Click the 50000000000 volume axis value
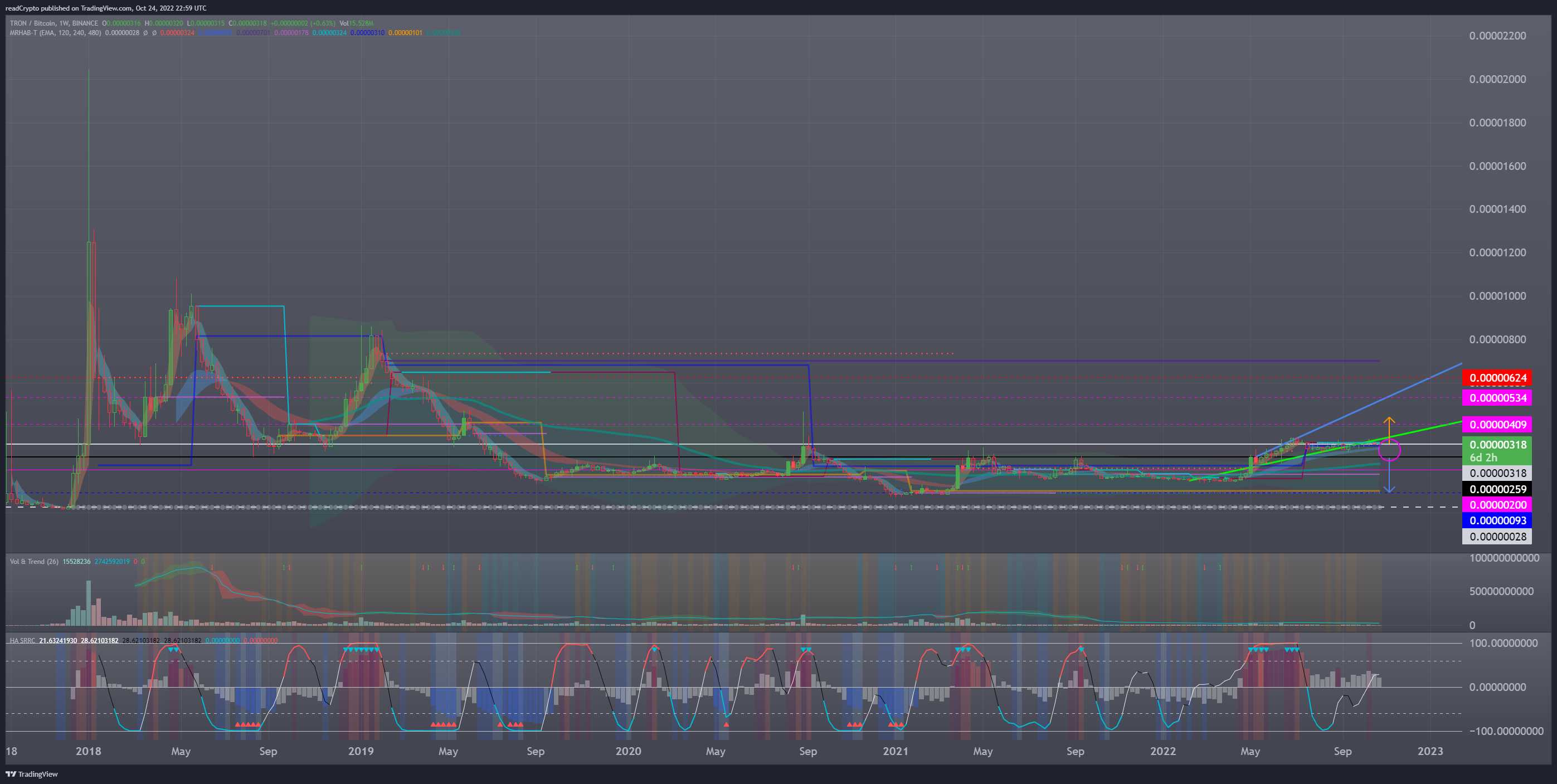Viewport: 1557px width, 784px height. tap(1501, 591)
